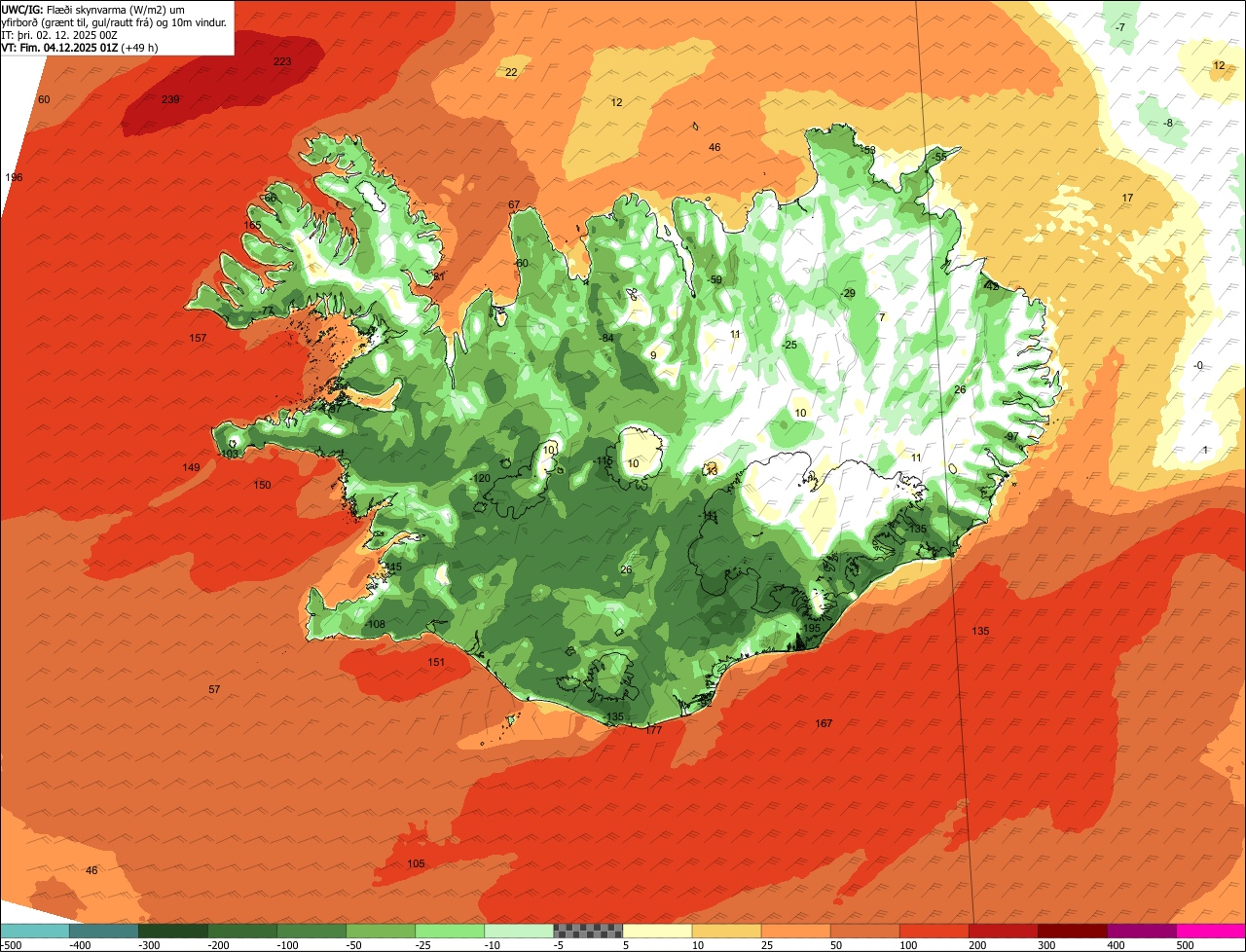Click the map value 223

coord(282,61)
